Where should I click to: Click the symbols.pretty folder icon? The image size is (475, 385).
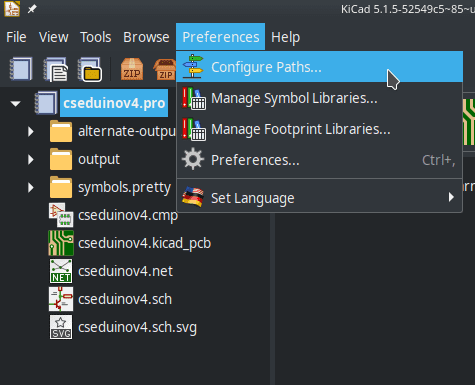pos(61,187)
